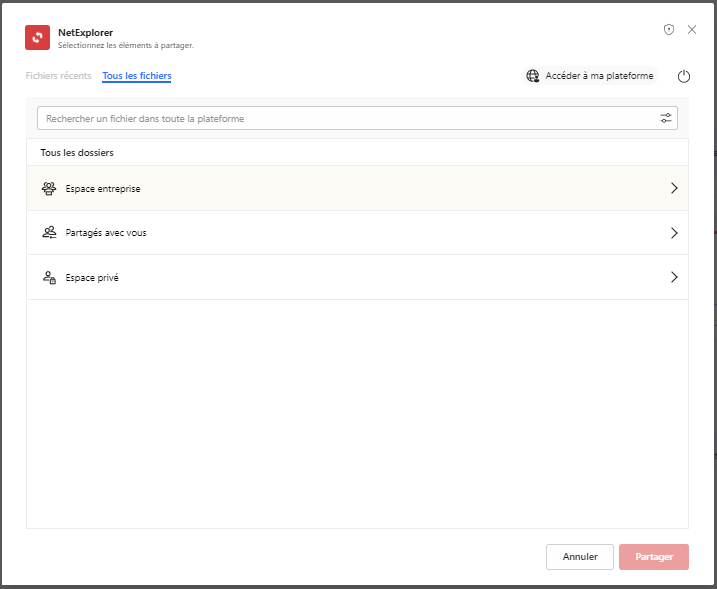Viewport: 717px width, 589px height.
Task: Open the Espace entreprise folder label
Action: pos(103,188)
